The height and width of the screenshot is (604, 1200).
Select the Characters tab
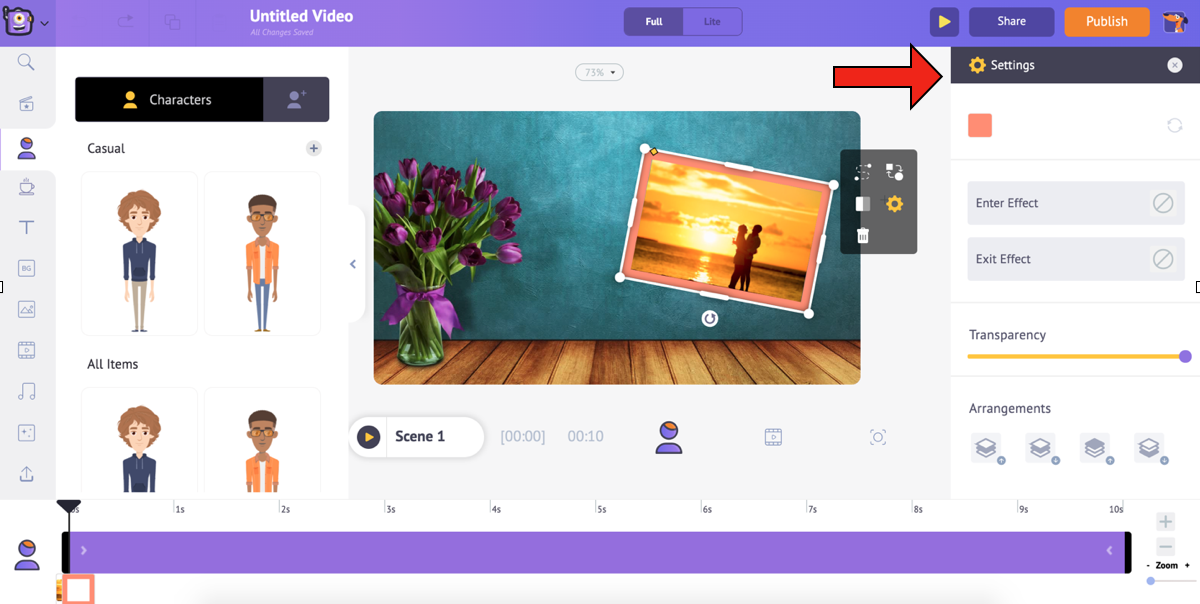(169, 100)
